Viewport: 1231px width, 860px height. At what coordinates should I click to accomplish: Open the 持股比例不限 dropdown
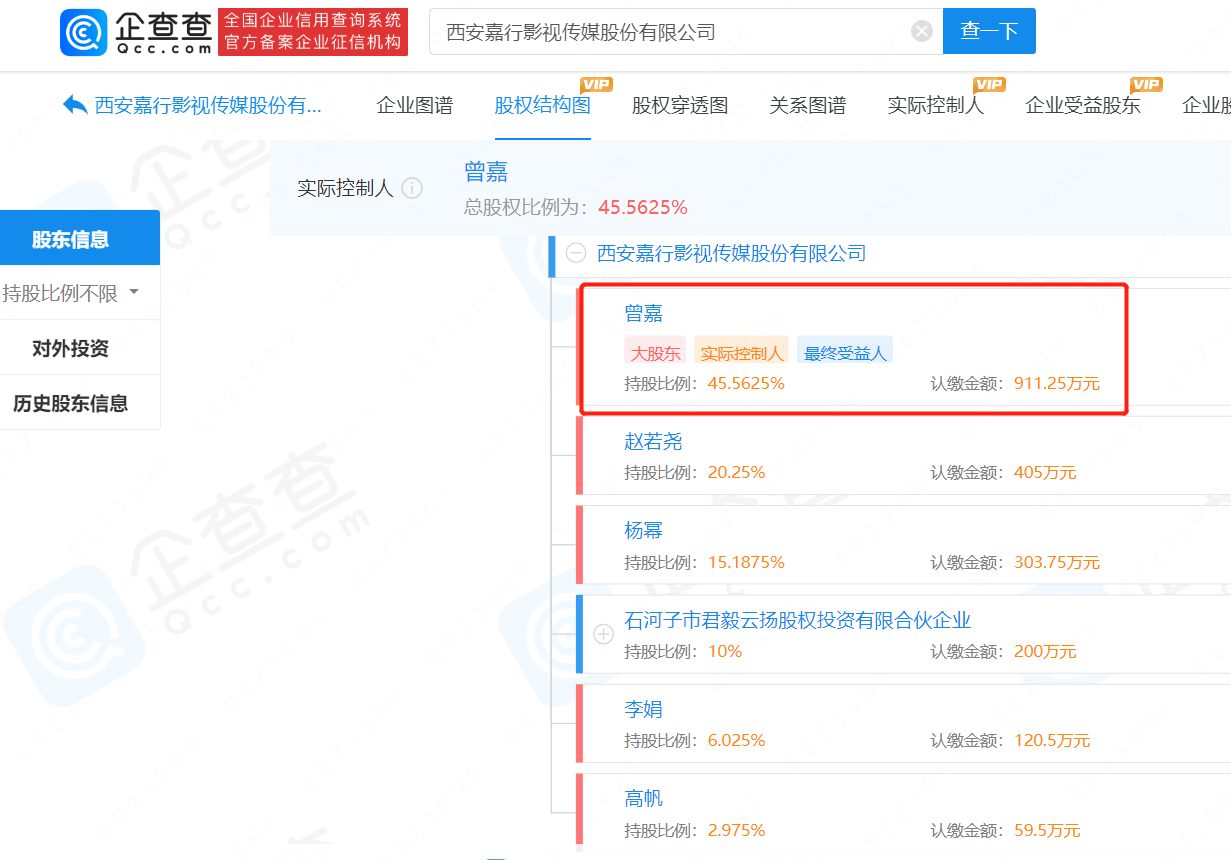(71, 293)
